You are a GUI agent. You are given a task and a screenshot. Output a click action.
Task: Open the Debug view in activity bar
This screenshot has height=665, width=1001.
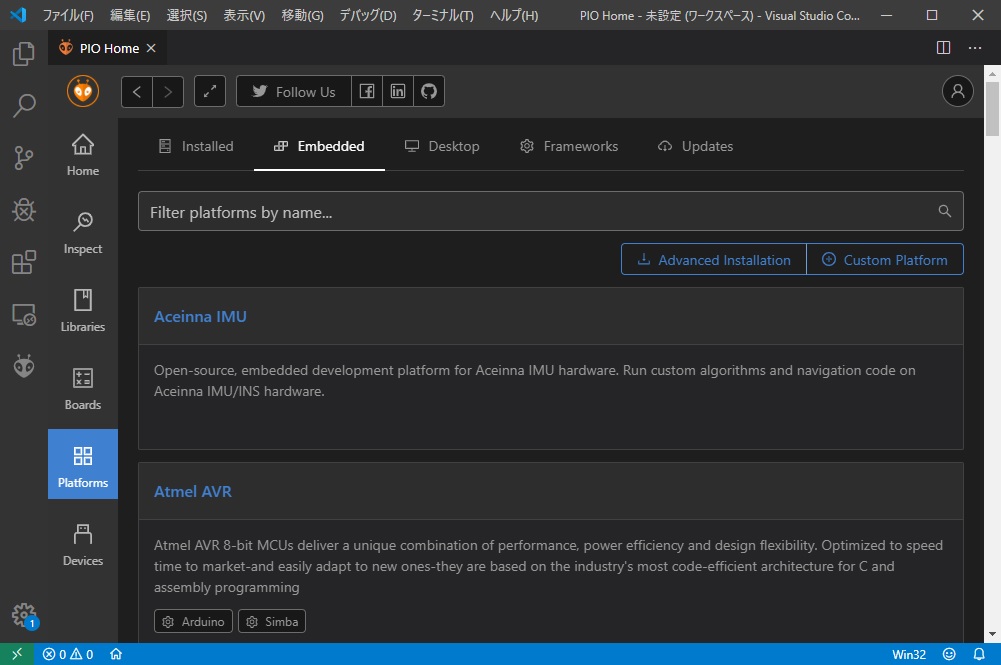click(24, 210)
